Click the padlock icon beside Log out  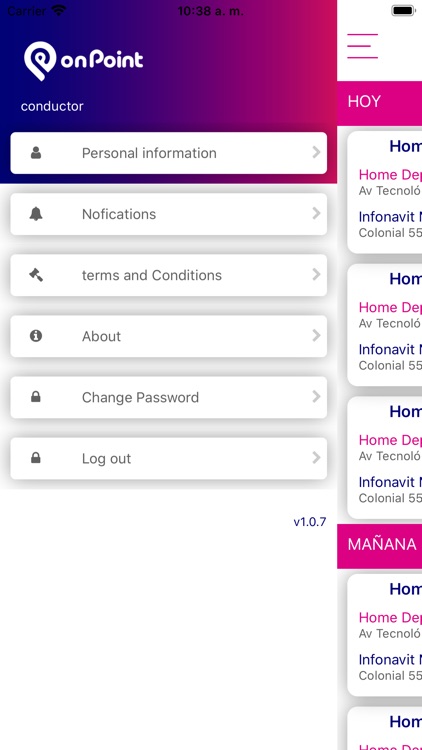[x=36, y=458]
